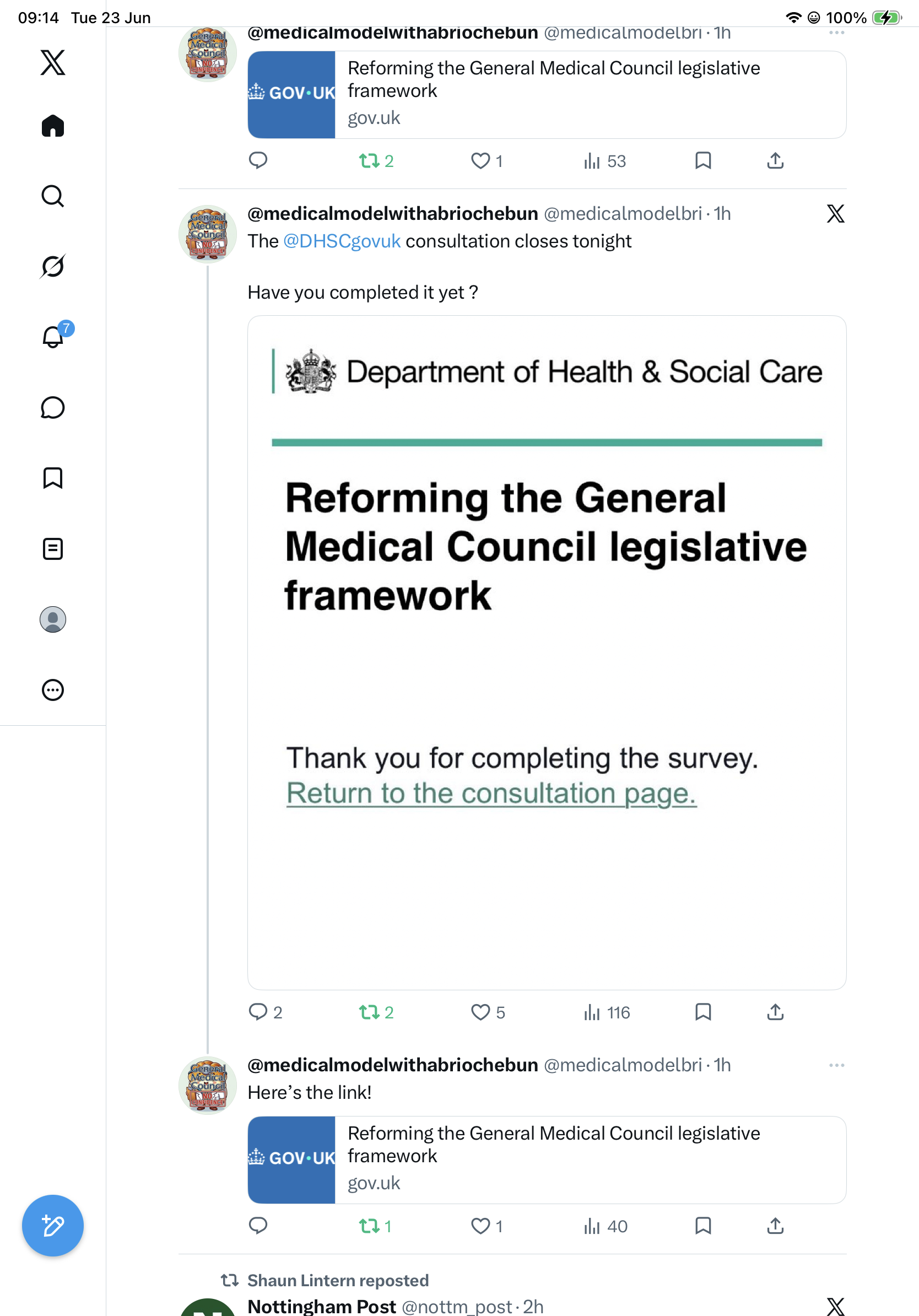Reply to the post with 2 comments

264,1012
